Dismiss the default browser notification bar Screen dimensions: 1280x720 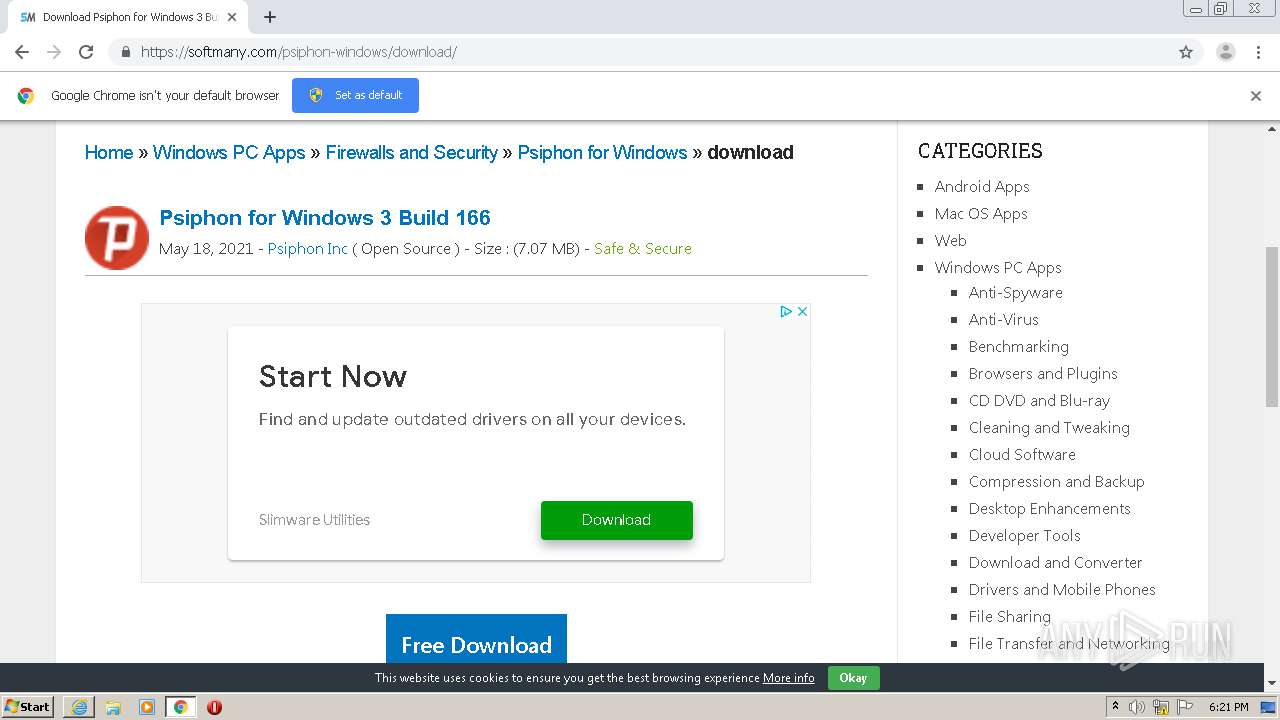coord(1256,96)
